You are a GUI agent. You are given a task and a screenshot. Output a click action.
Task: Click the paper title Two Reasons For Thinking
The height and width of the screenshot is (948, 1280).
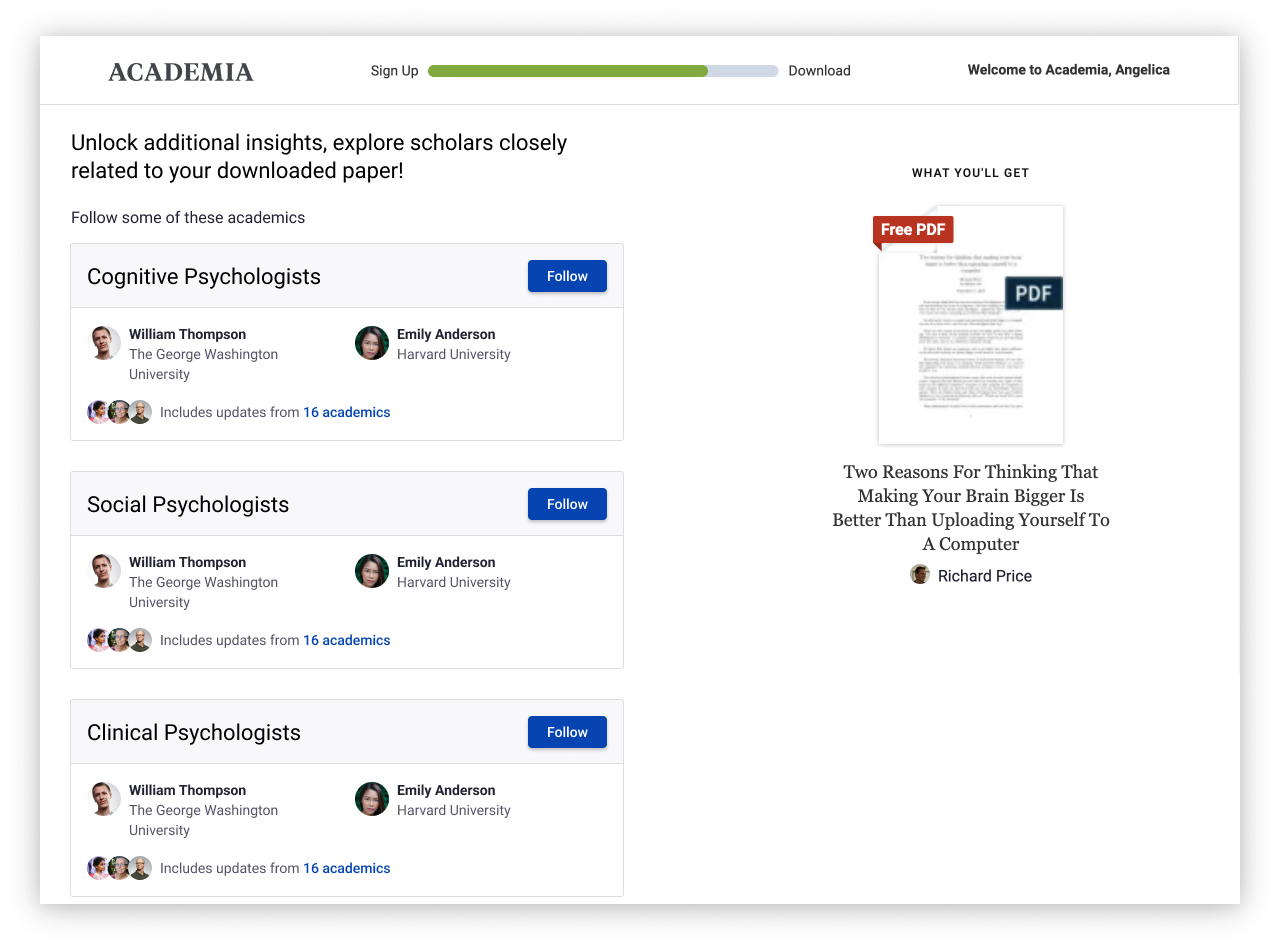tap(971, 508)
